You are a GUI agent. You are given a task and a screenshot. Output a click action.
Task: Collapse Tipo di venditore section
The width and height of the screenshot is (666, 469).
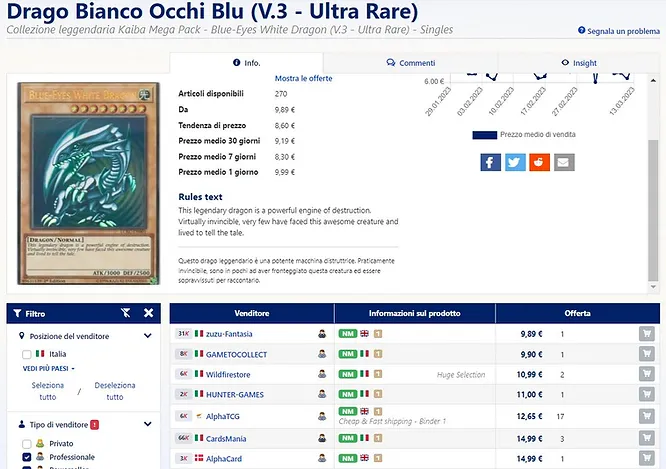pos(147,424)
